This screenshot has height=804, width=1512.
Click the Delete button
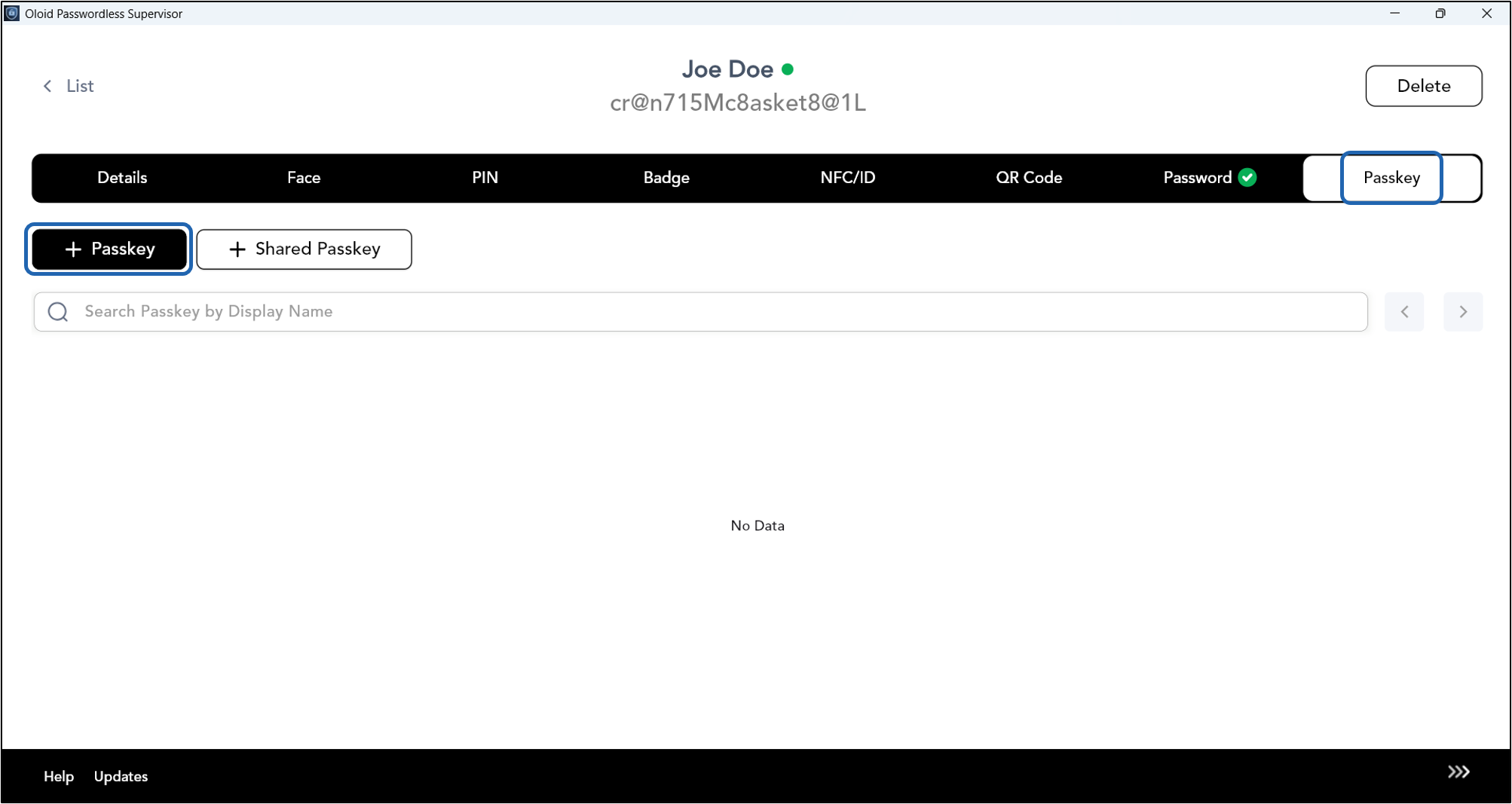[1423, 86]
